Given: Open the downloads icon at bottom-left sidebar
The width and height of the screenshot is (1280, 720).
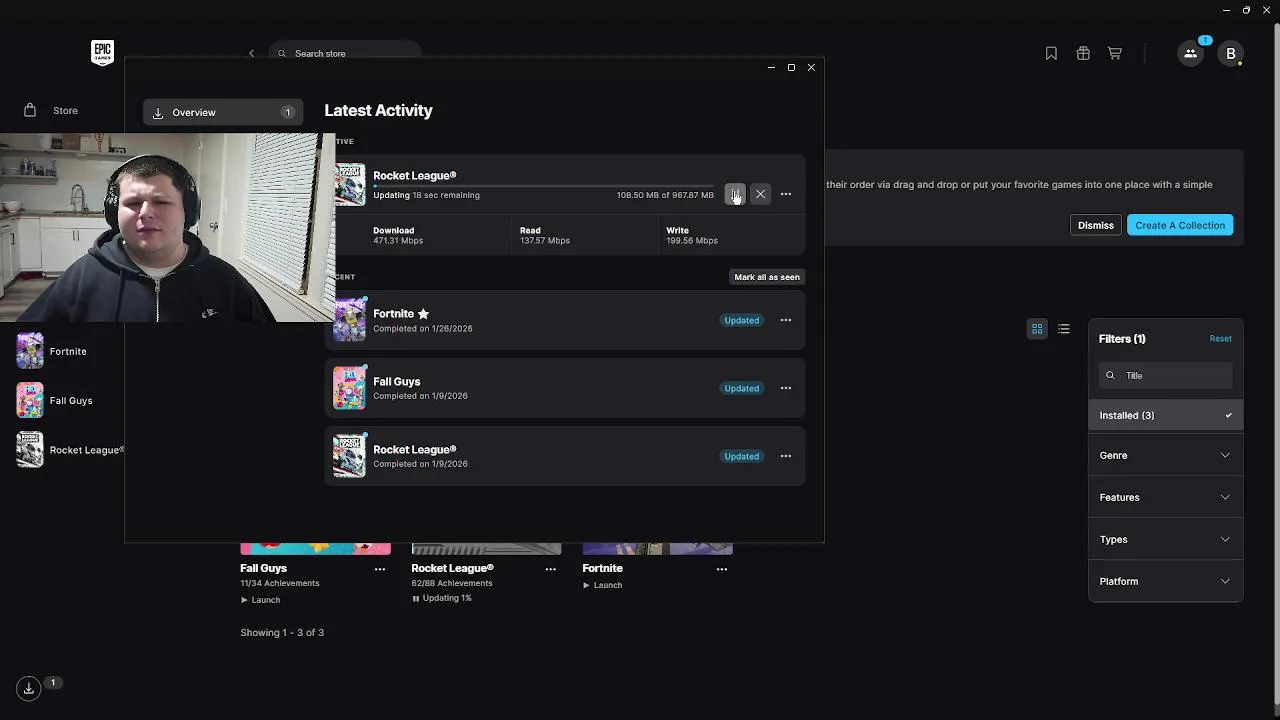Looking at the screenshot, I should coord(29,687).
